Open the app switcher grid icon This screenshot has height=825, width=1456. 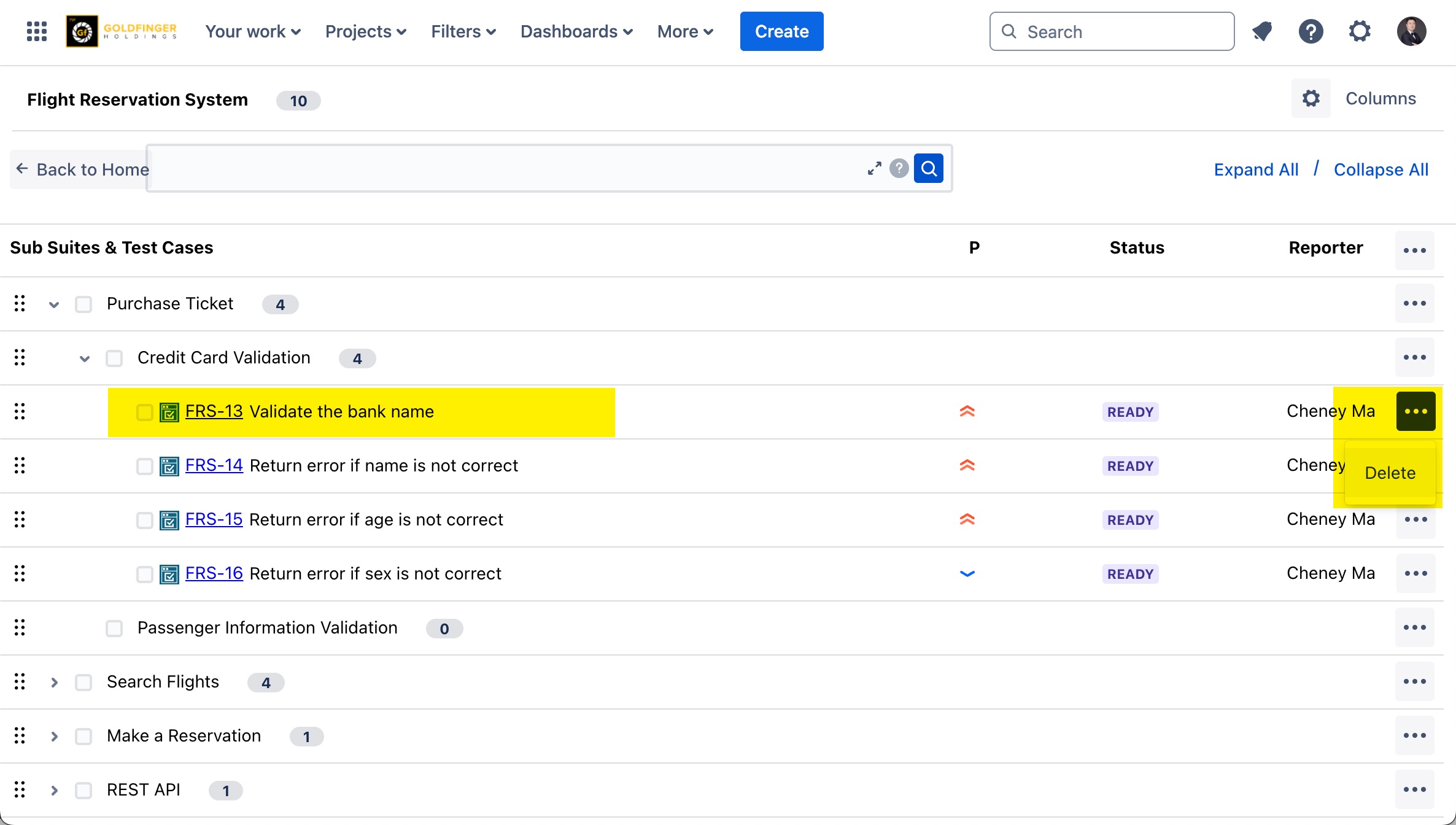tap(37, 31)
